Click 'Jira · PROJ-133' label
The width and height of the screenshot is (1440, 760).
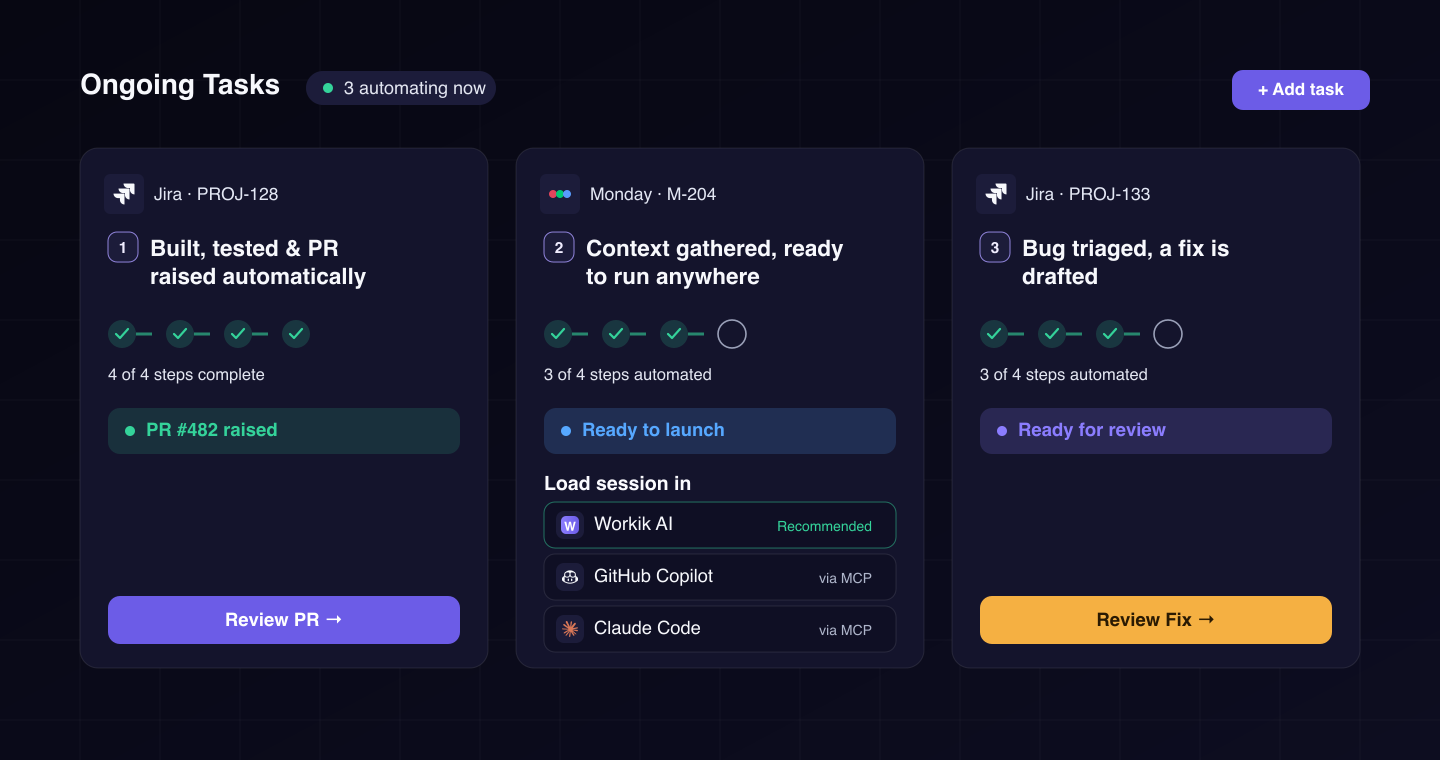point(1088,194)
